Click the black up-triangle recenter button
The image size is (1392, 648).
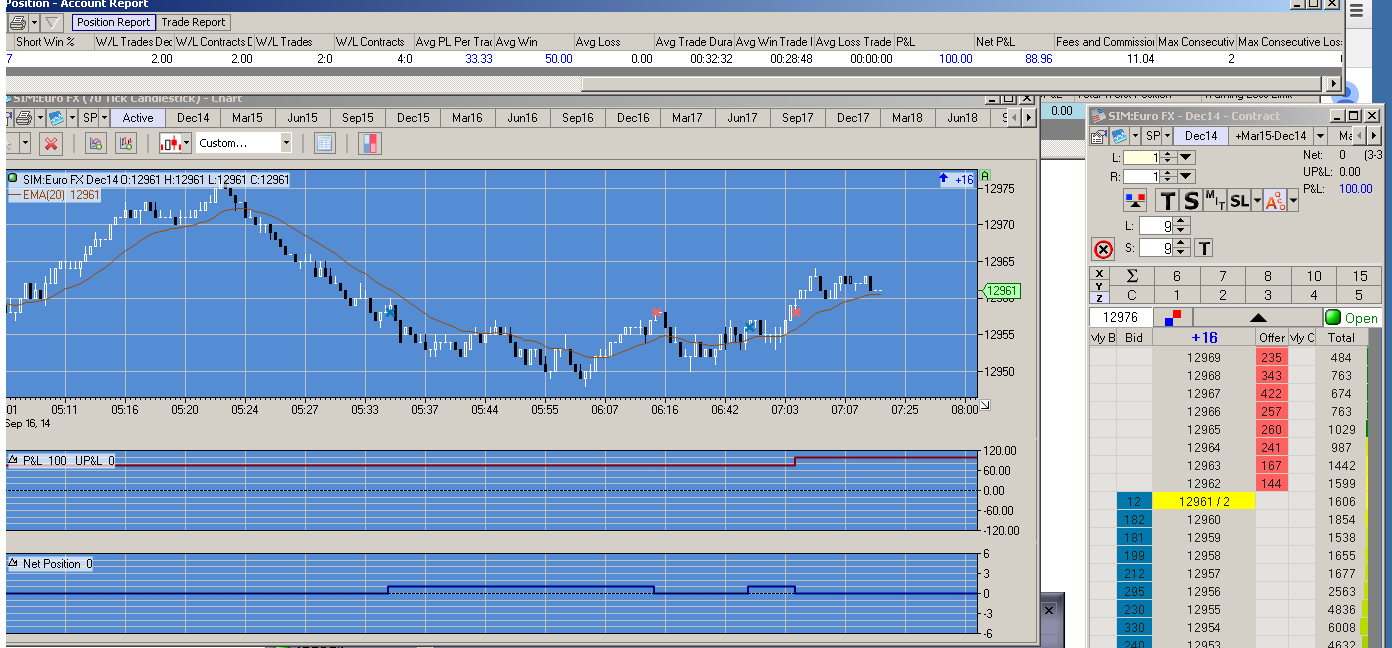point(1257,318)
